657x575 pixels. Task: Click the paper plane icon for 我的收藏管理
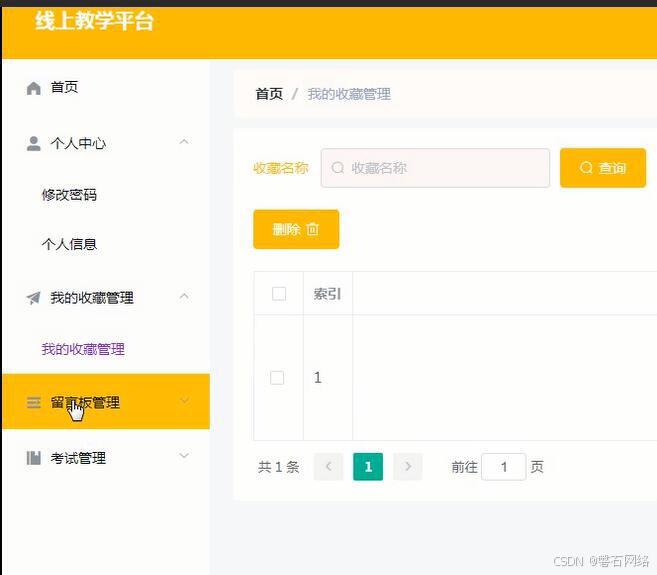click(34, 298)
